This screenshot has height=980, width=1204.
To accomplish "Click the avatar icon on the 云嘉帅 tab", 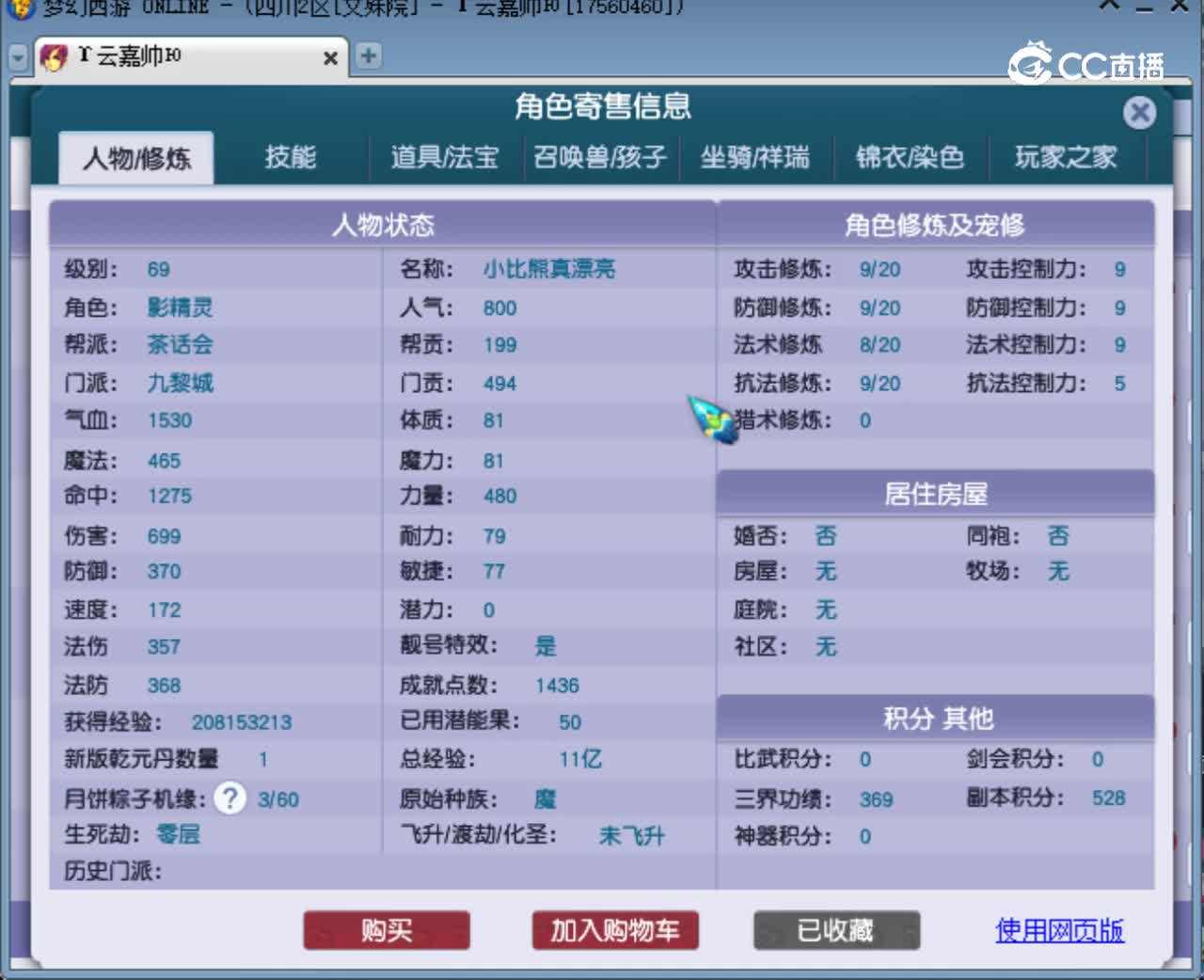I will (x=55, y=57).
